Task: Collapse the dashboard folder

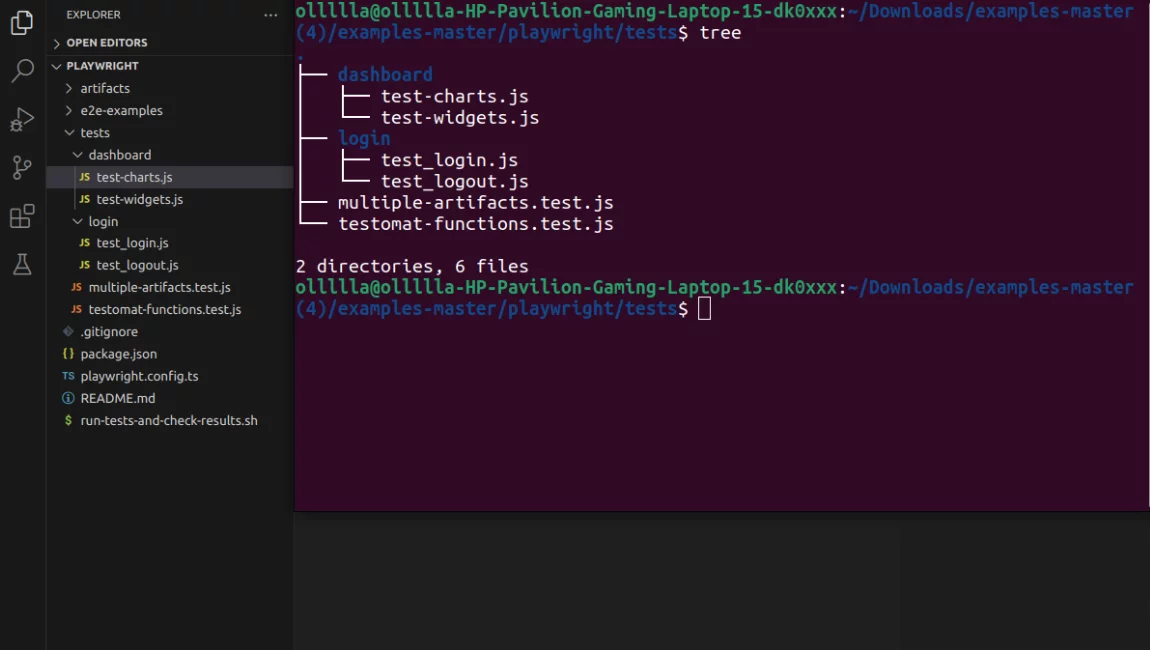Action: 119,155
